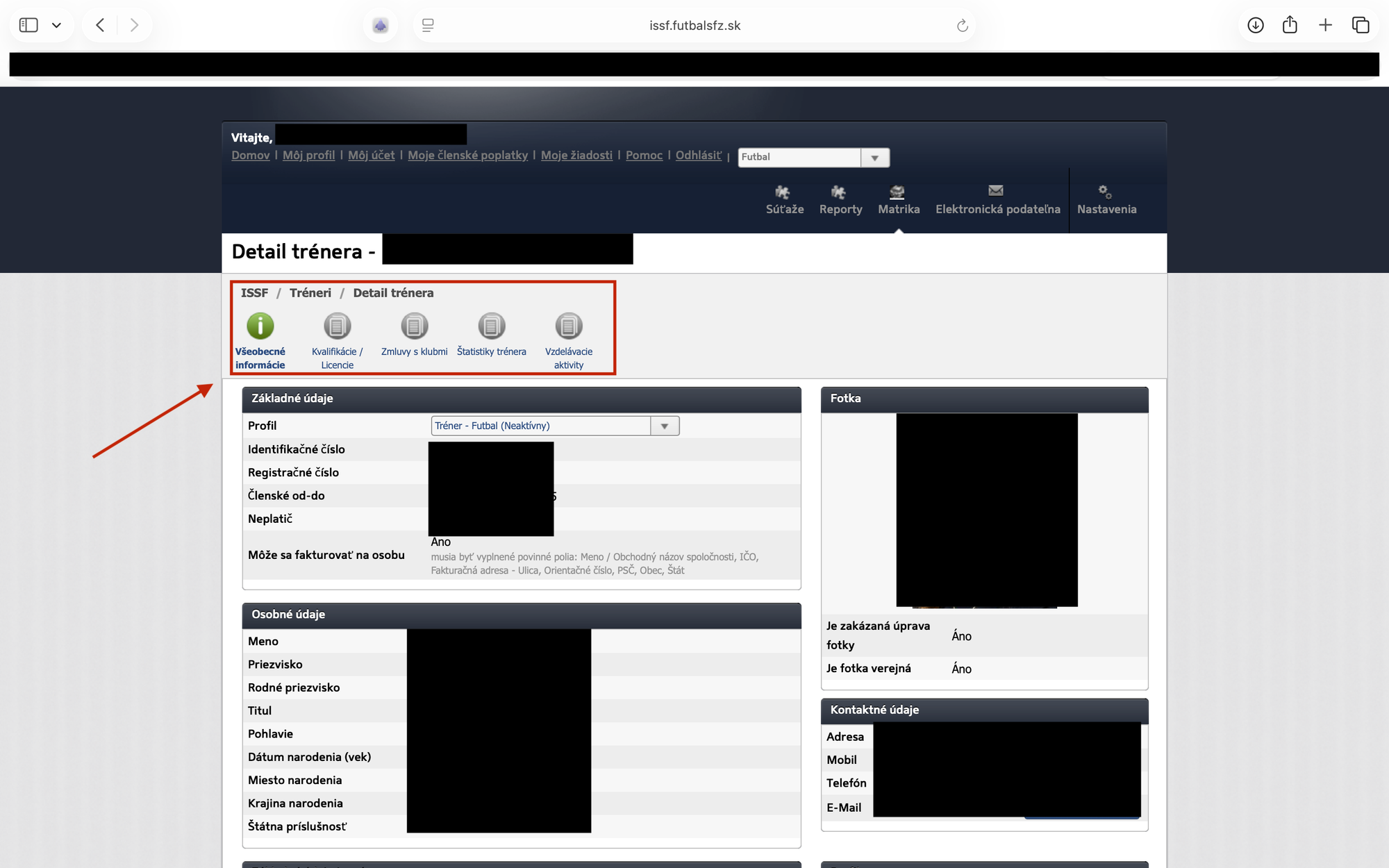
Task: Open Safari sidebar chevron dropdown
Action: 57,26
